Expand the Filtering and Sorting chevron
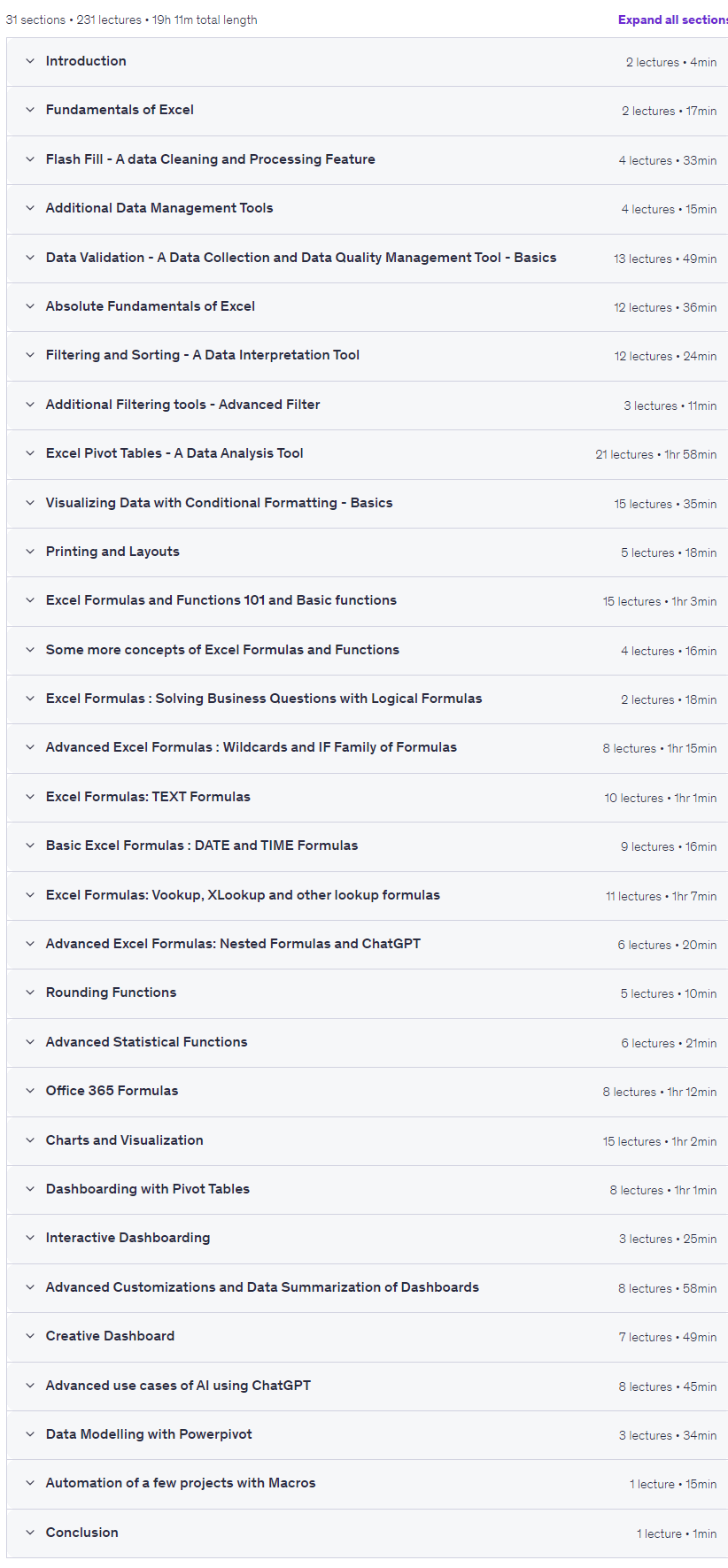 pos(30,355)
